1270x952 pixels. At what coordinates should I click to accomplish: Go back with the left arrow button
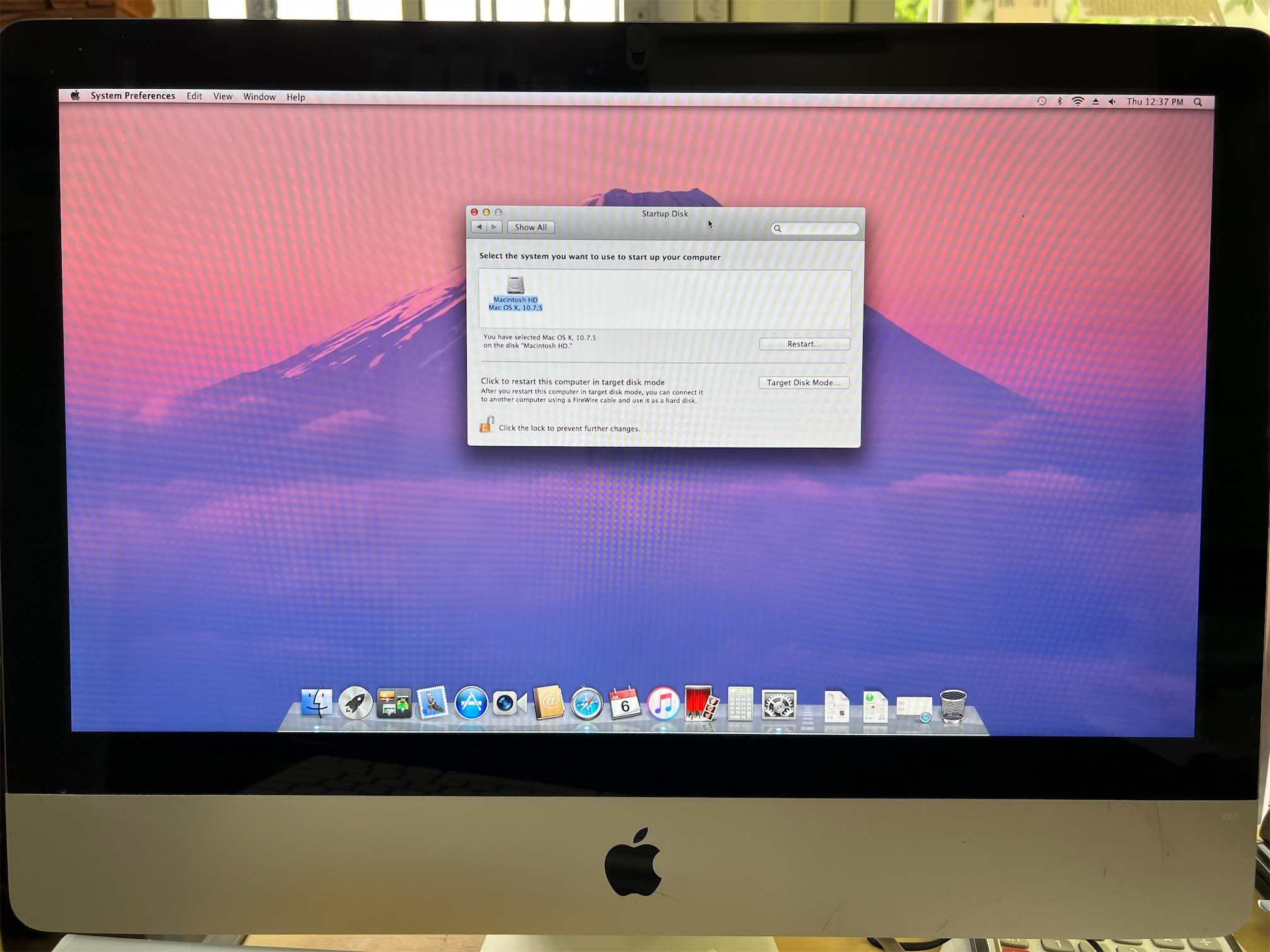(479, 227)
